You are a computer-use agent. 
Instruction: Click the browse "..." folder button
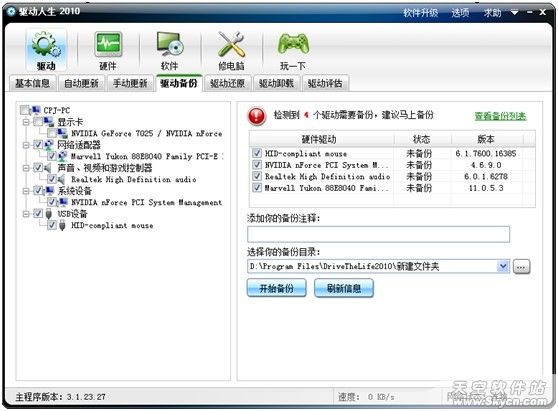point(521,267)
